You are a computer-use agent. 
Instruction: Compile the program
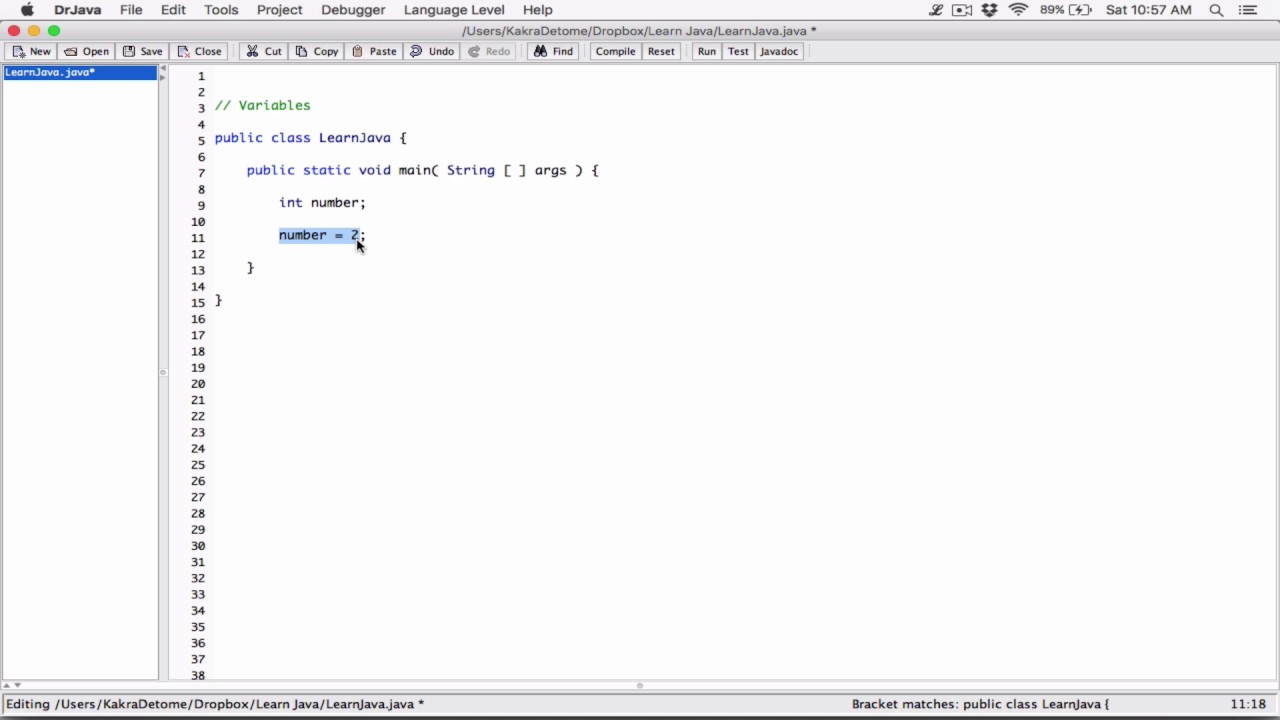pyautogui.click(x=615, y=51)
